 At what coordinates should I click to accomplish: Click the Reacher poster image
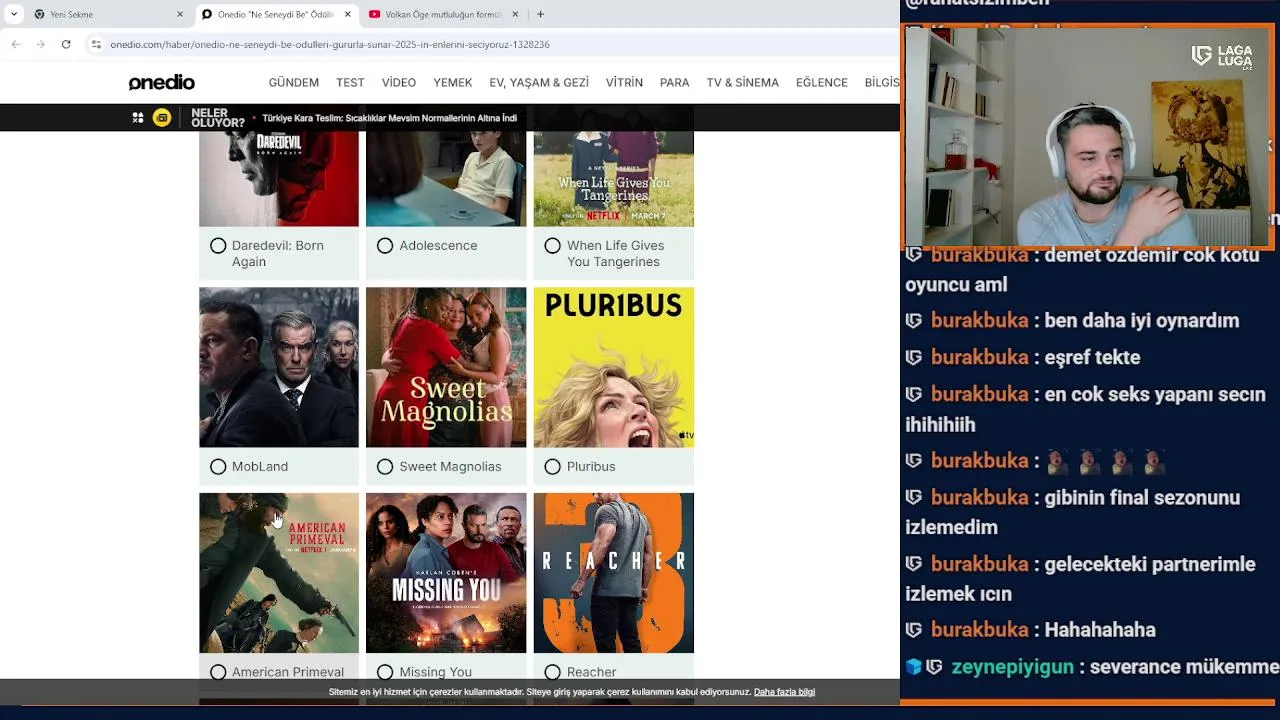click(x=613, y=573)
